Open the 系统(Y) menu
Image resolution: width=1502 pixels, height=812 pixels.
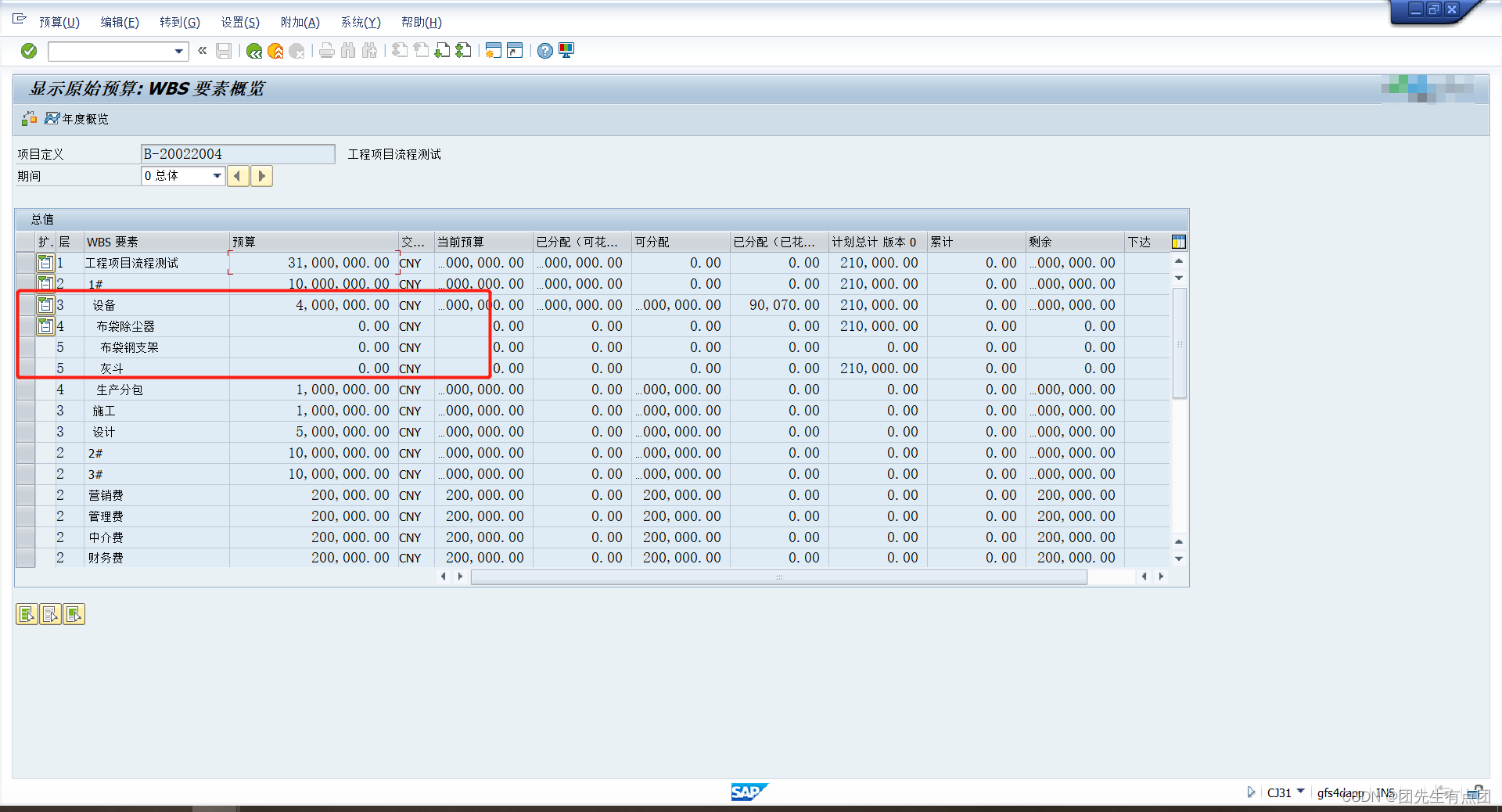(361, 22)
